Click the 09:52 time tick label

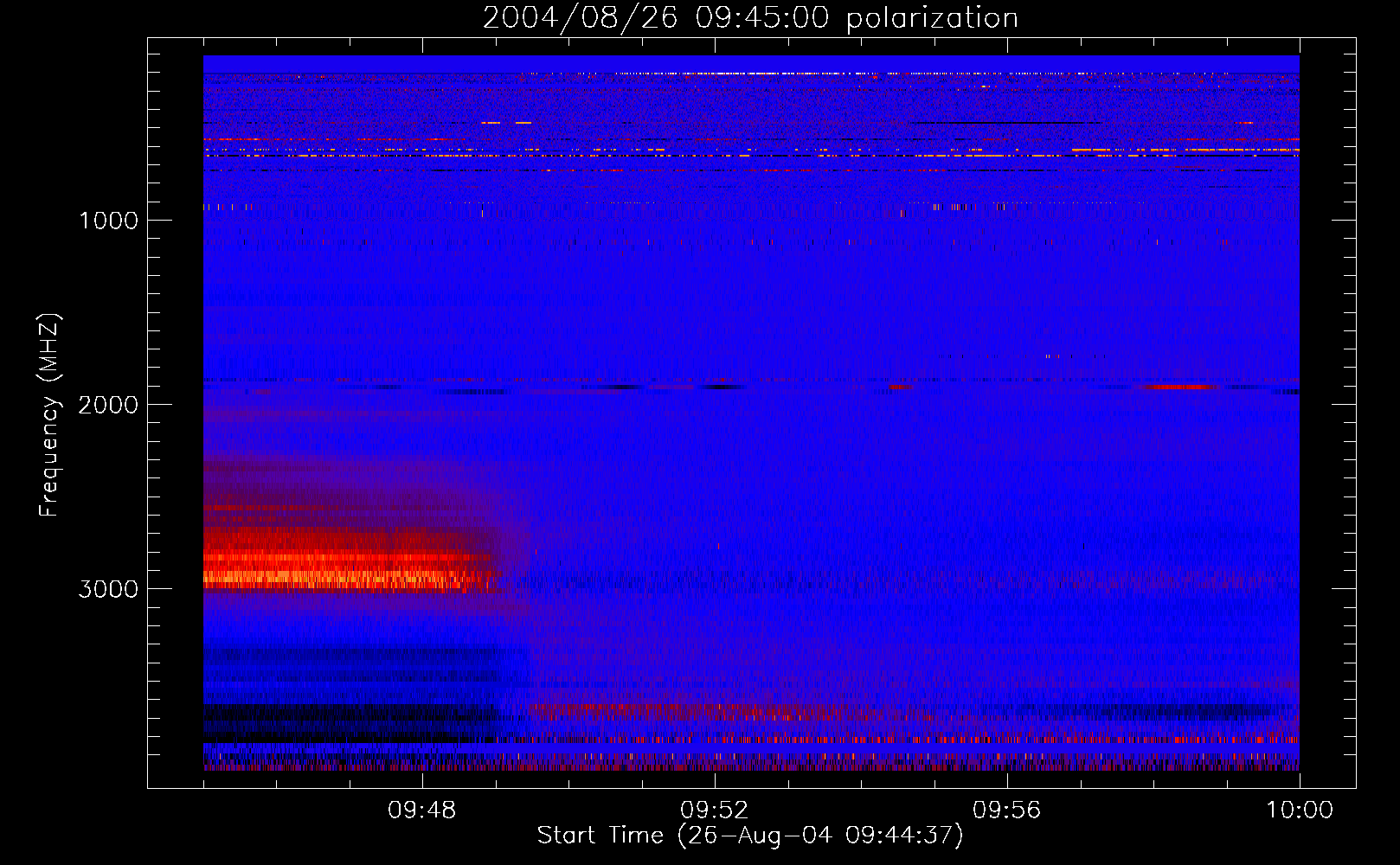tap(715, 811)
